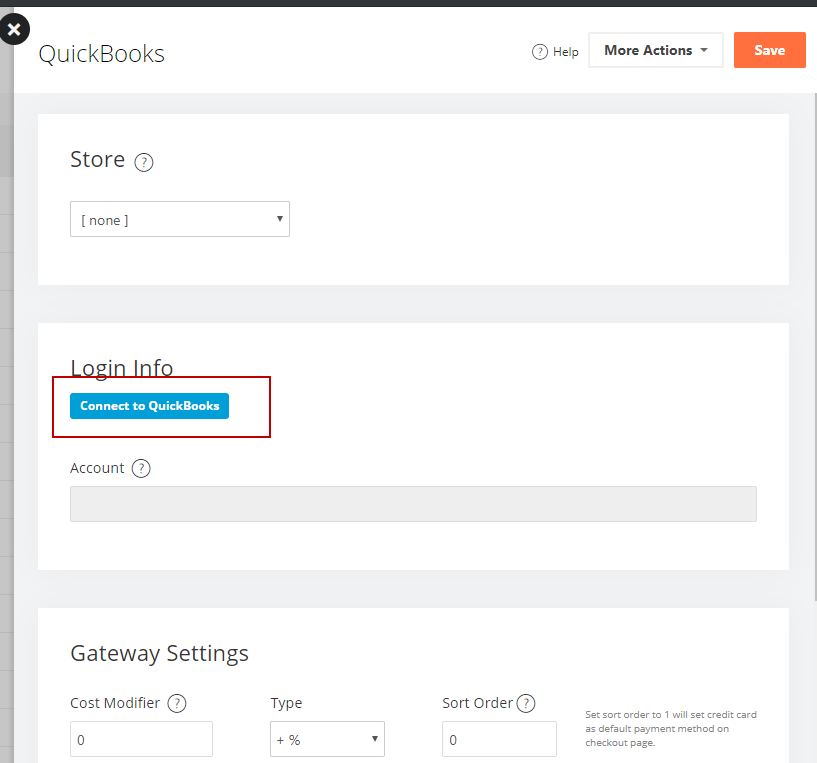Click the Account help question mark icon

[x=141, y=468]
